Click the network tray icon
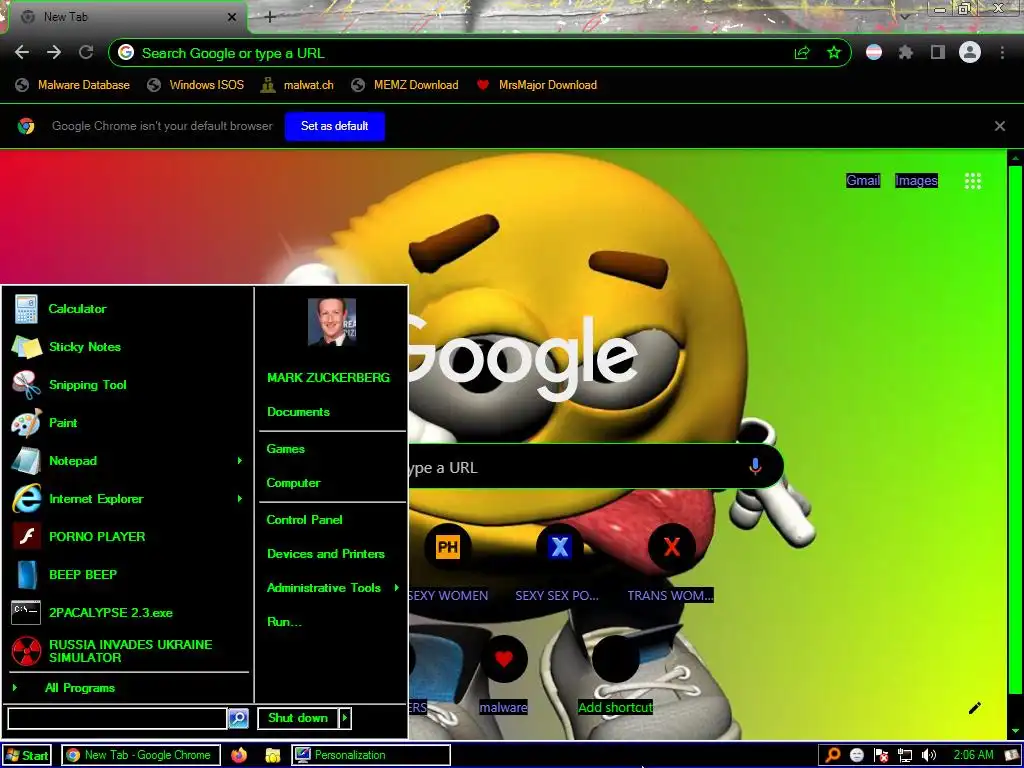1024x768 pixels. (904, 756)
